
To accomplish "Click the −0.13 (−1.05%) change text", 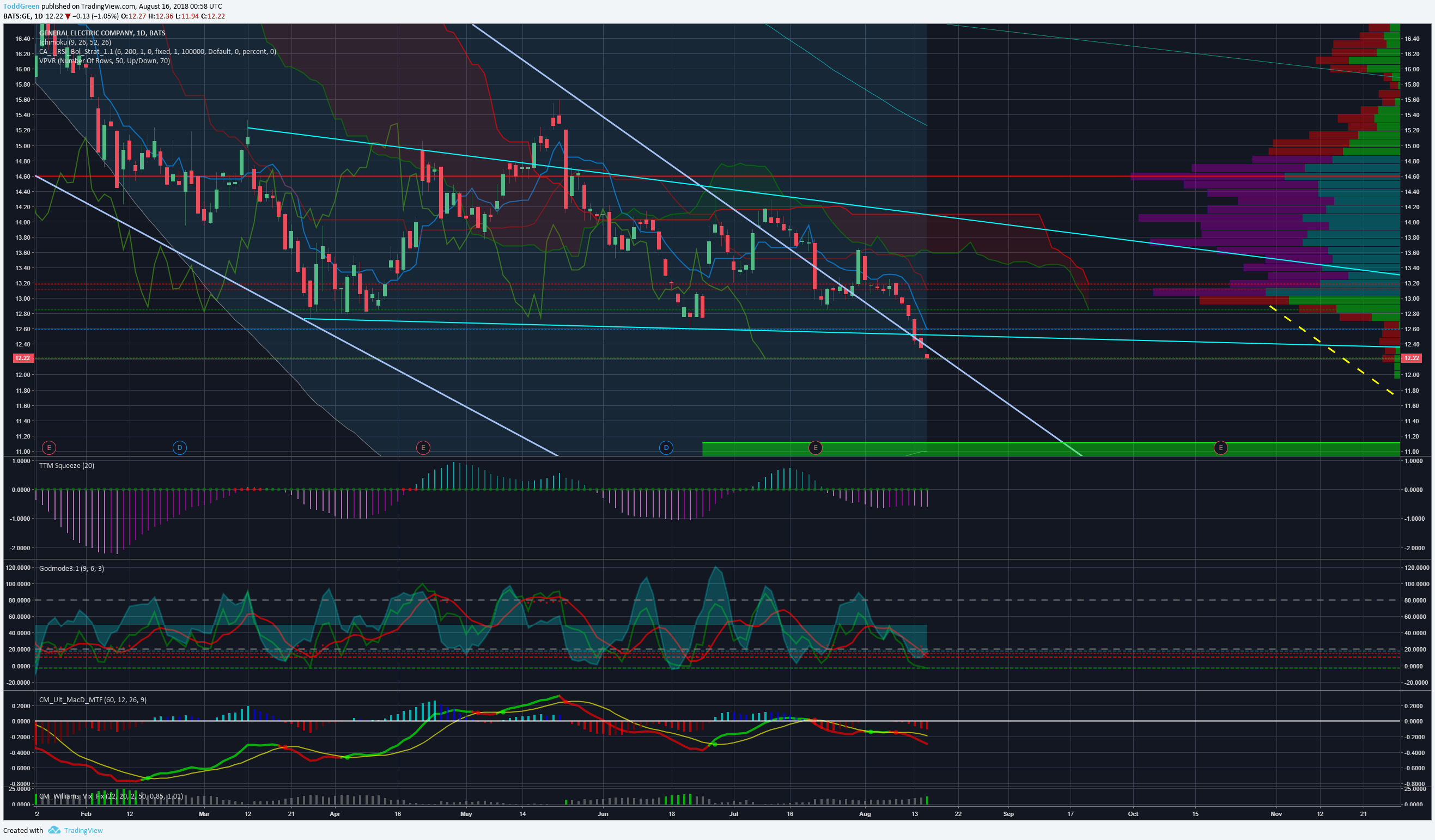I will click(x=96, y=16).
